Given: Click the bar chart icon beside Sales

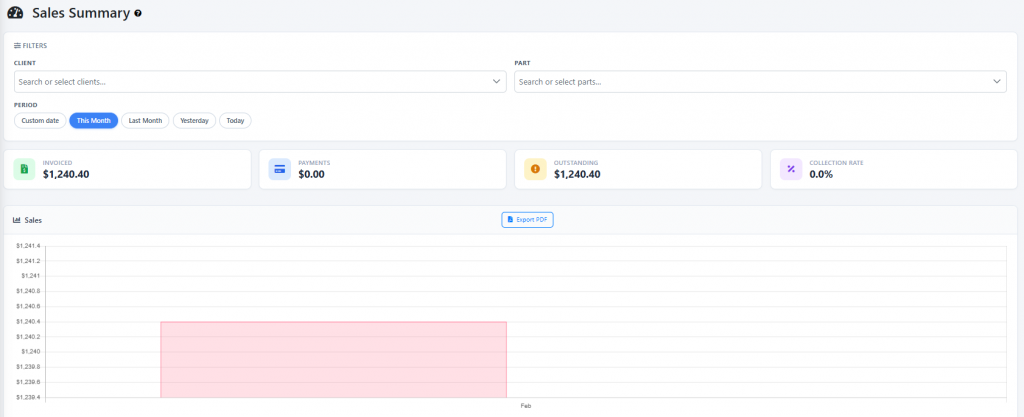Looking at the screenshot, I should click(17, 219).
